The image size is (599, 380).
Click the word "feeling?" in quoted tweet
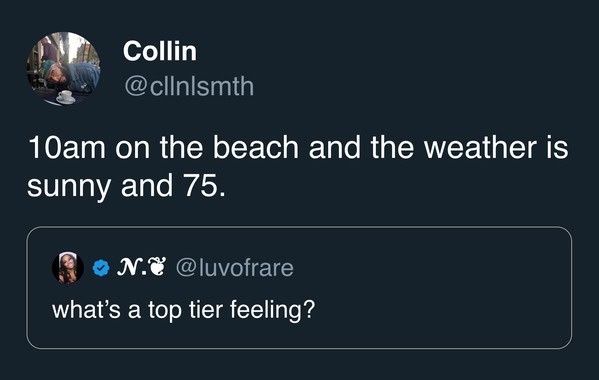[272, 309]
